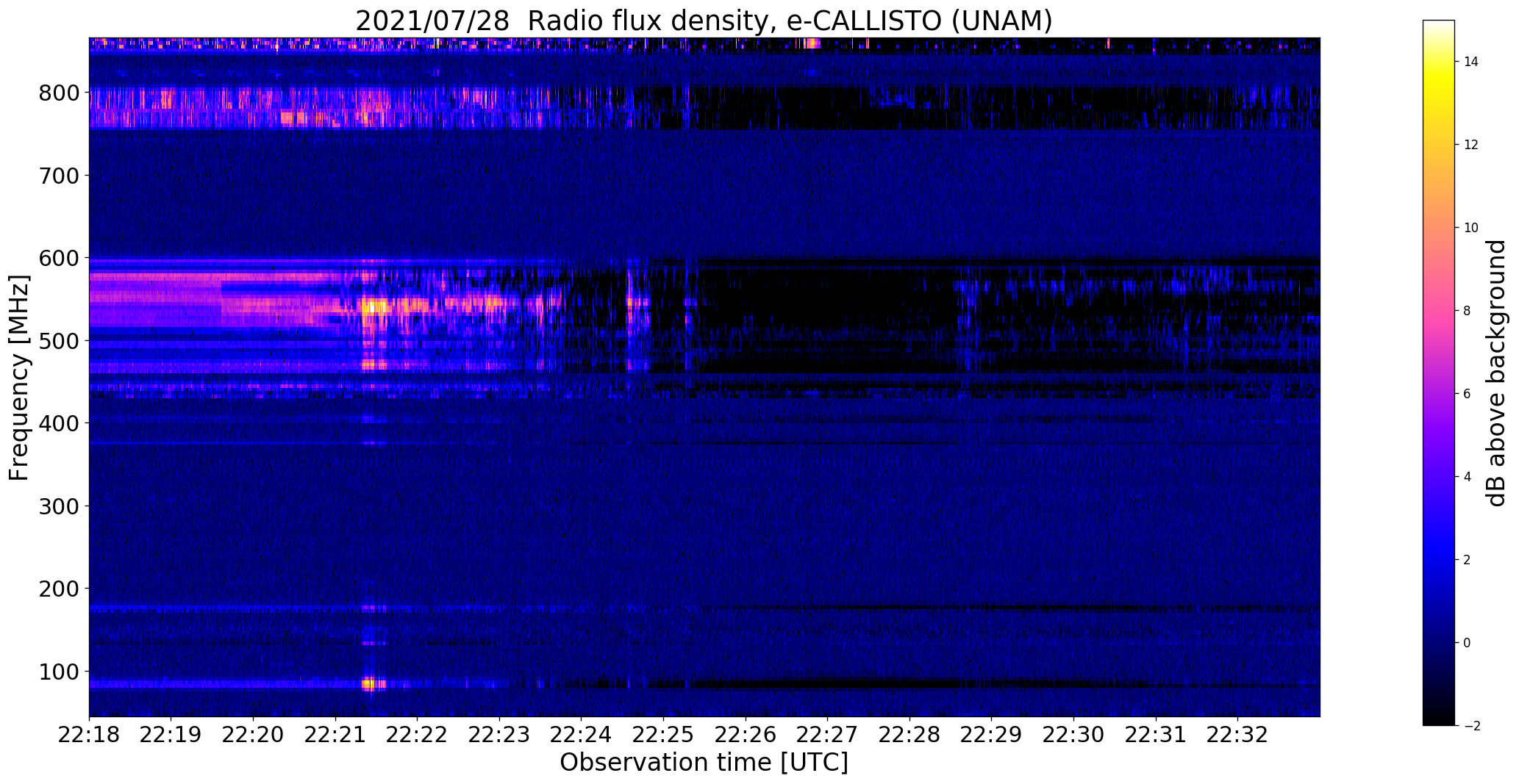Click the 'Frequency [MHz]' axis label
Screen dimensions: 1519x784
pos(19,378)
